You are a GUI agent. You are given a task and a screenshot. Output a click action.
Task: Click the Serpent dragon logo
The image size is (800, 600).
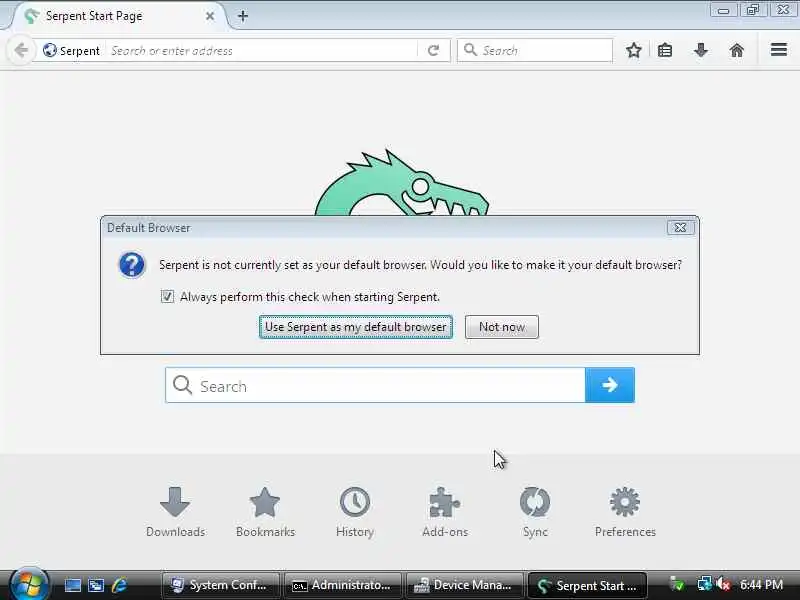pos(402,183)
